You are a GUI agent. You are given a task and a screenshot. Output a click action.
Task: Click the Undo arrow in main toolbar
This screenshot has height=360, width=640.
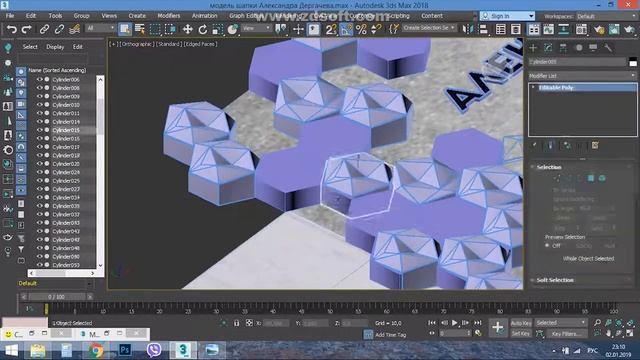coord(12,29)
